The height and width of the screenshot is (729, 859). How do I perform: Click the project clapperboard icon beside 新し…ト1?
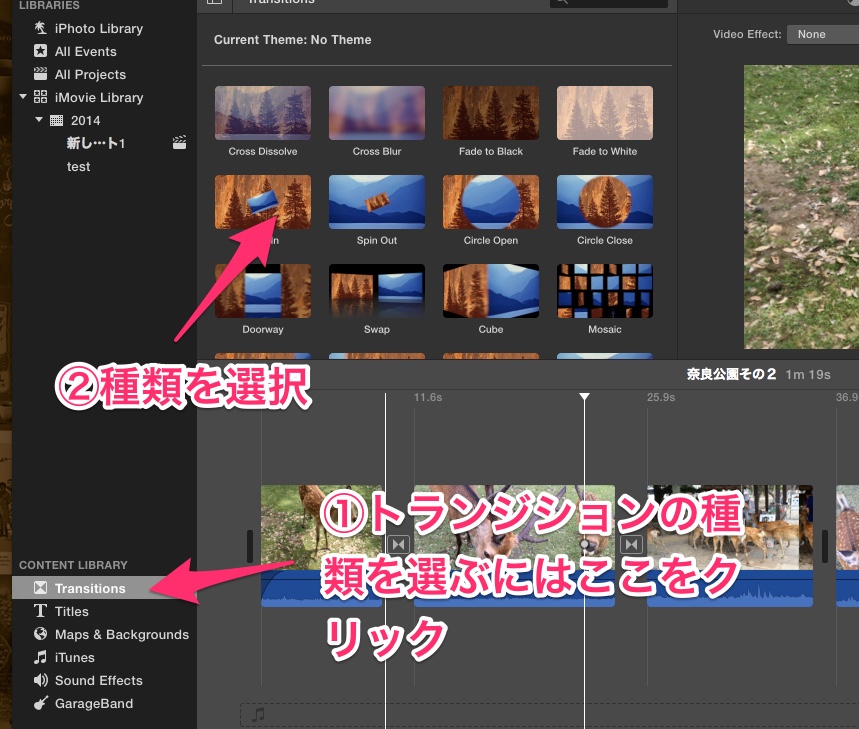coord(179,142)
